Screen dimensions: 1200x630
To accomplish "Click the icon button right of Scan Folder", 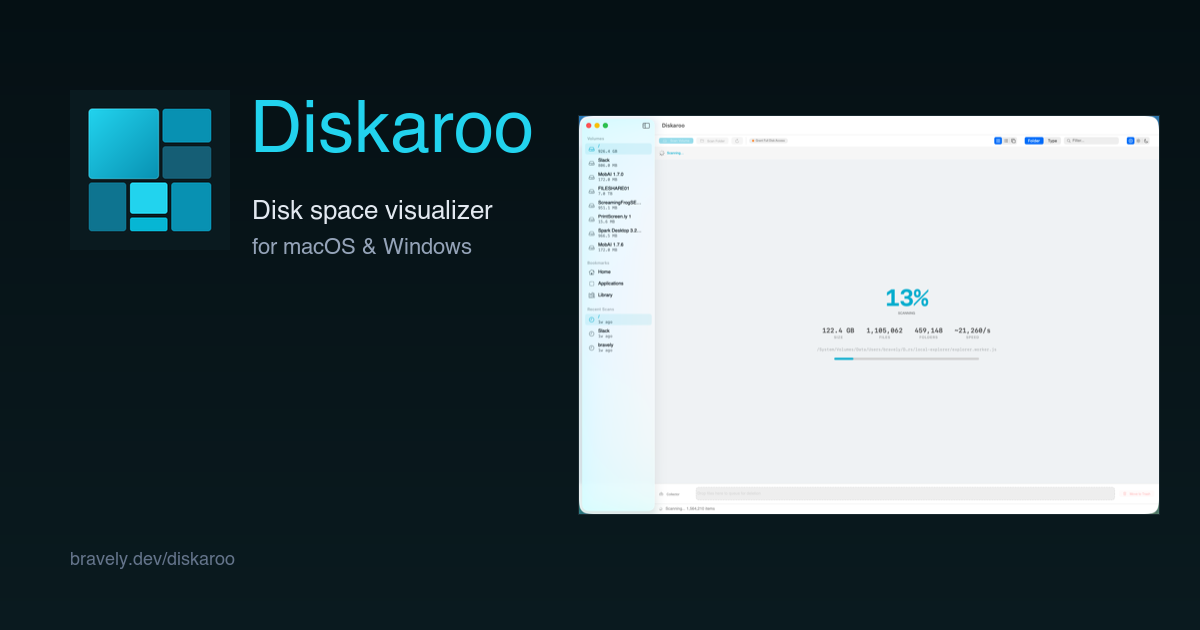I will (737, 141).
